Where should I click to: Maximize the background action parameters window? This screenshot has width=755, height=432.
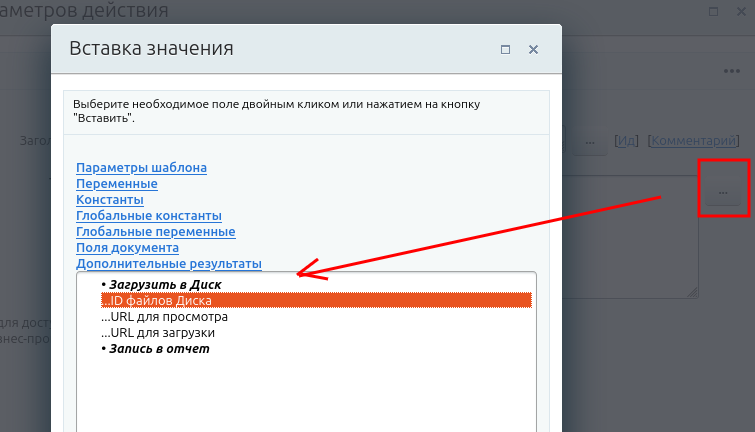click(715, 11)
